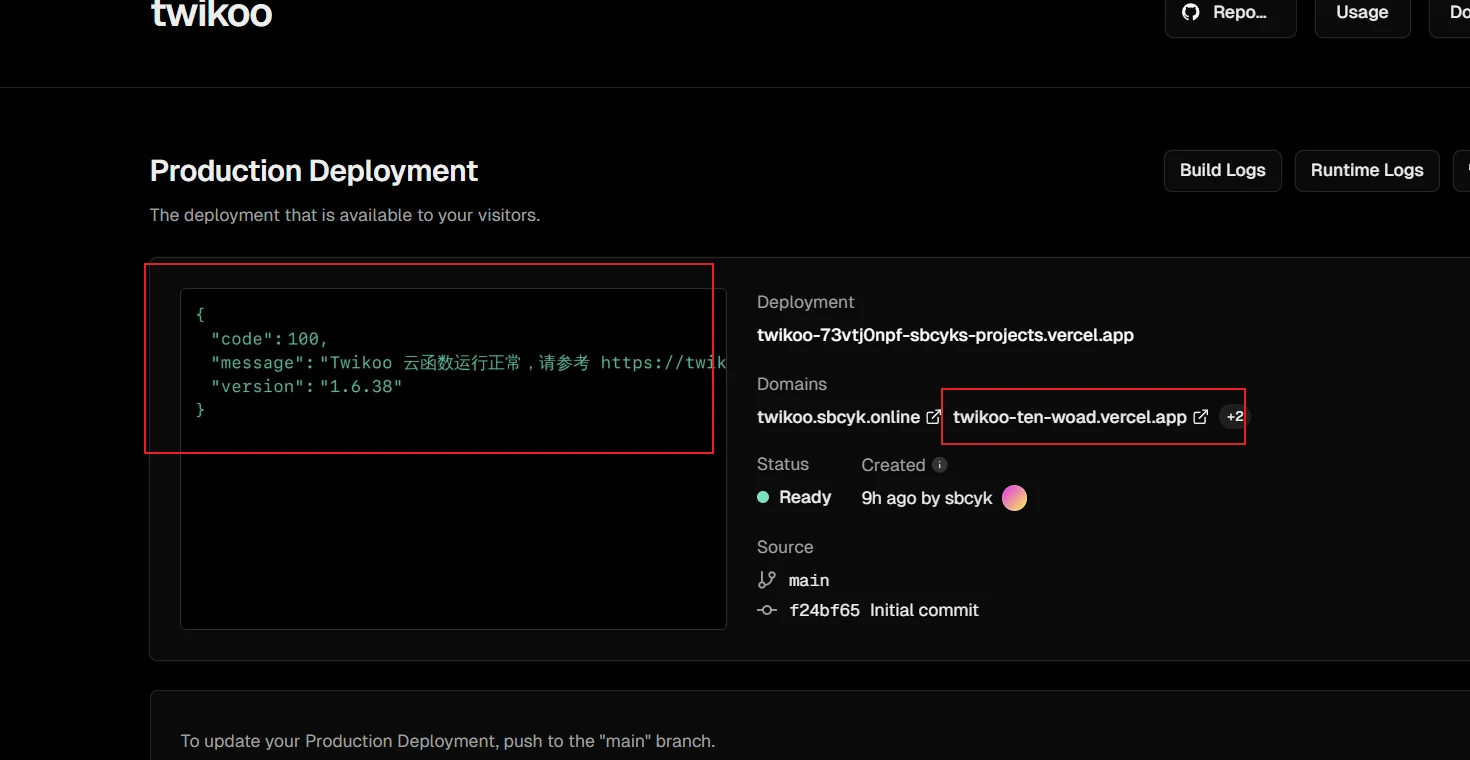Open the twikoo-73vtj0npf deployment URL
Screen dimensions: 1470x760
click(x=945, y=335)
